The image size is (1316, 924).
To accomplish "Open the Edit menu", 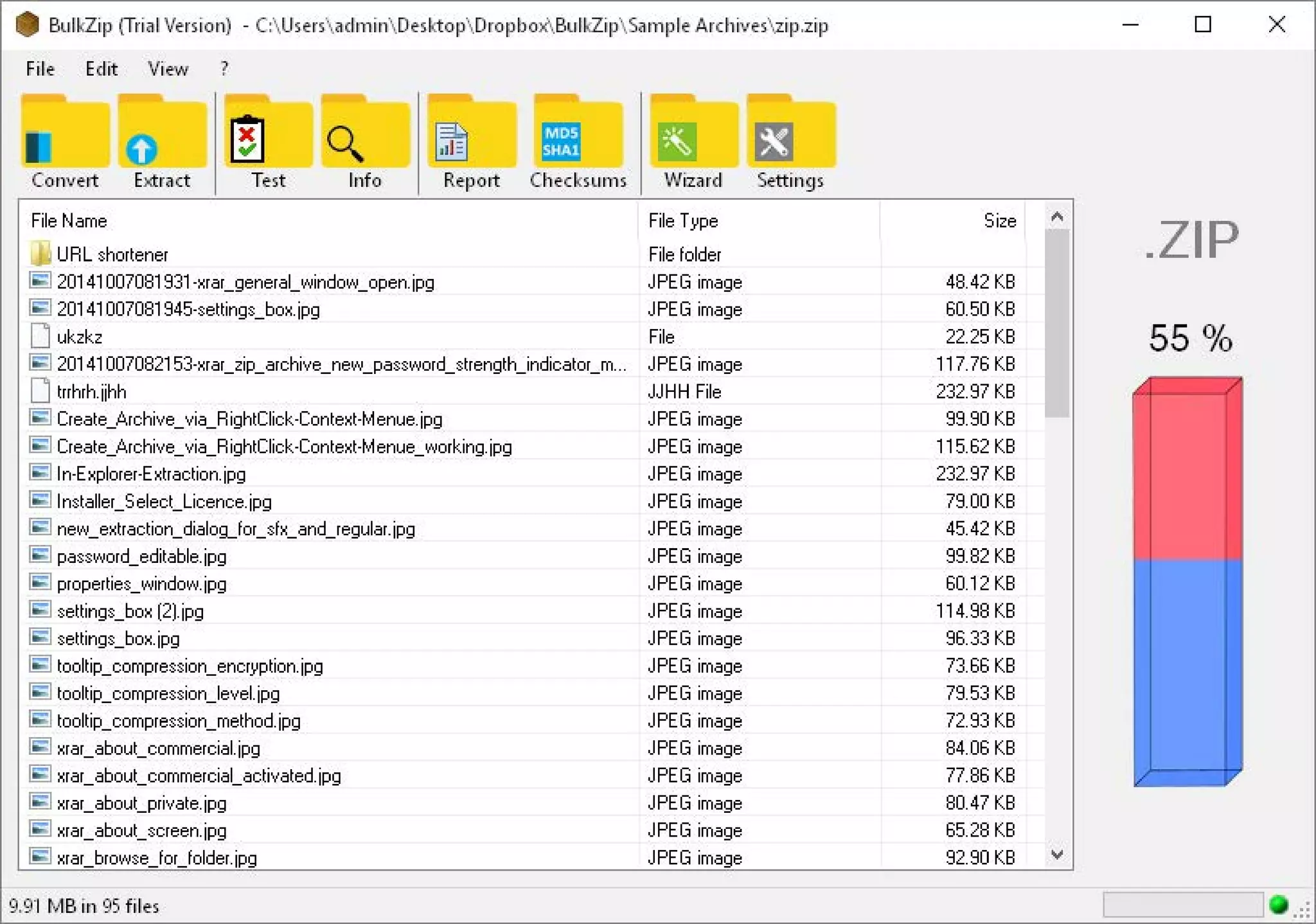I will (102, 69).
